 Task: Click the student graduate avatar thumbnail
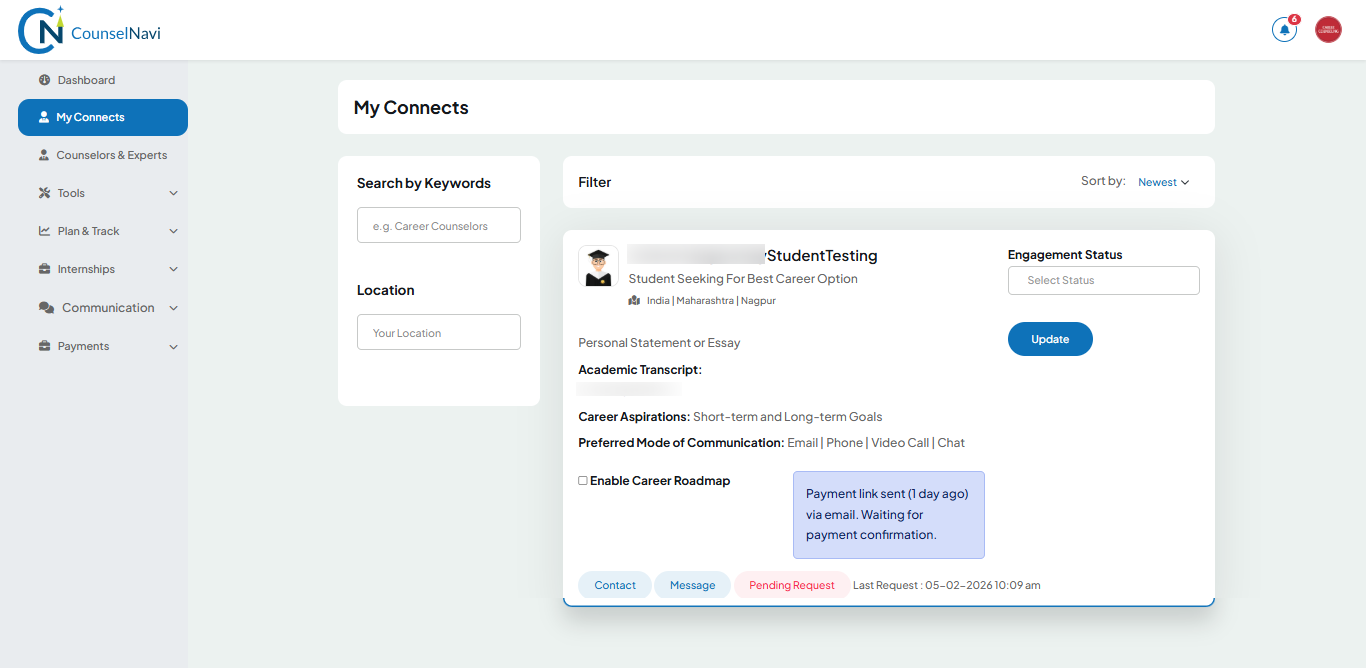coord(598,267)
